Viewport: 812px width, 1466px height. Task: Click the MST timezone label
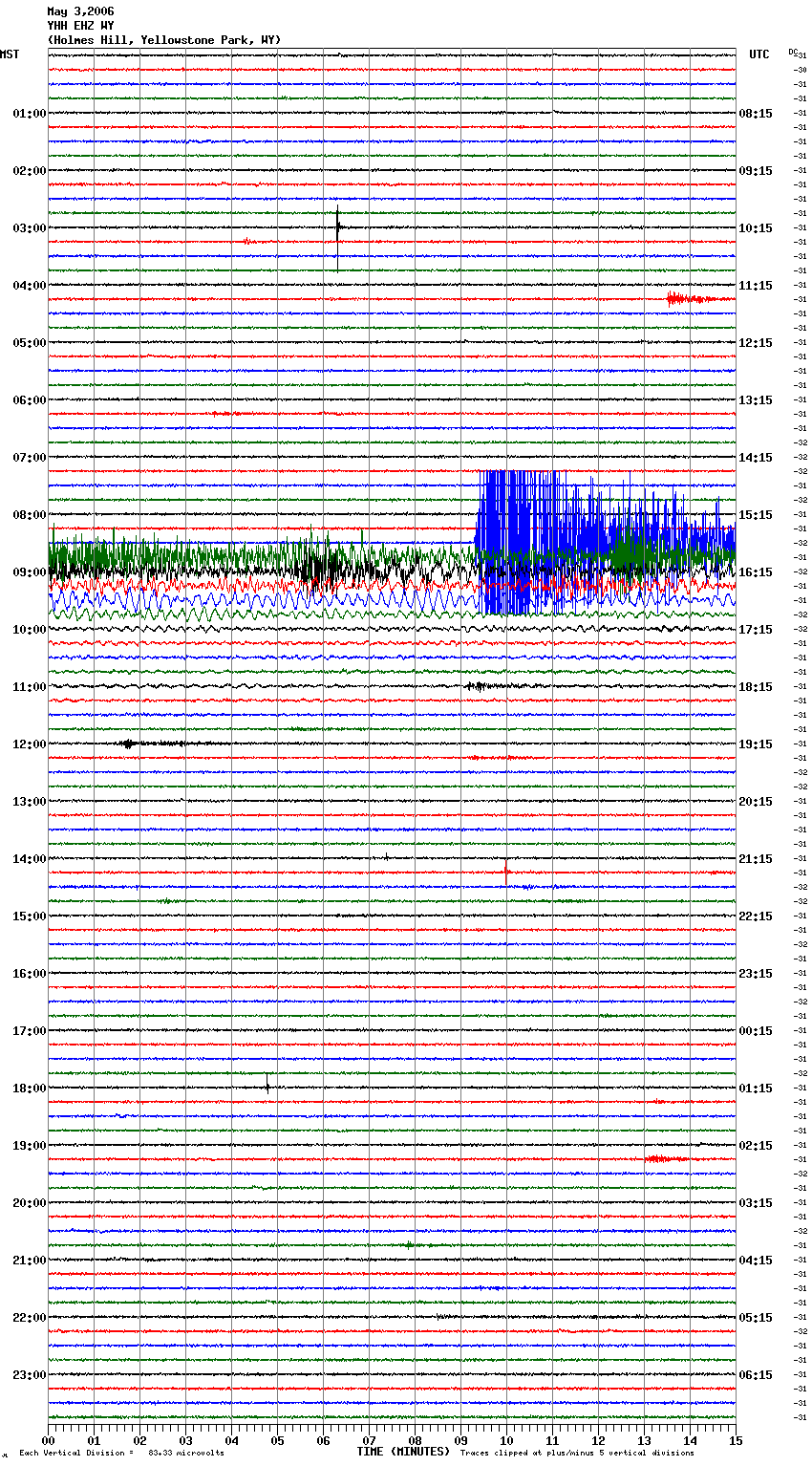click(x=10, y=54)
